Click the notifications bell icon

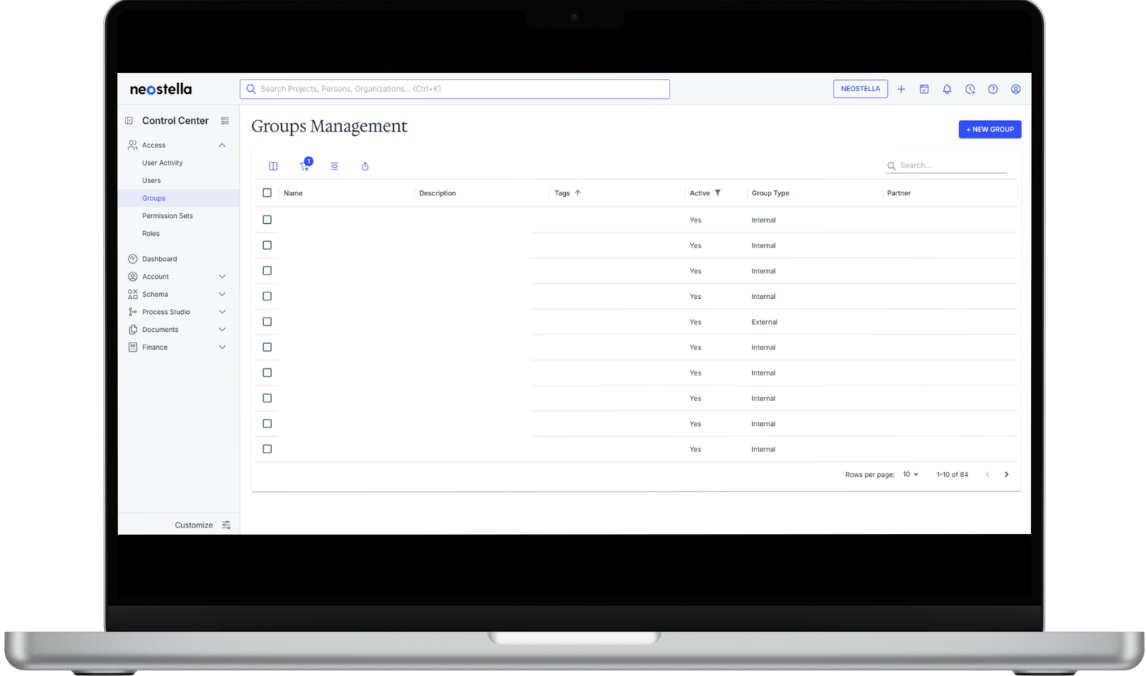click(x=947, y=89)
